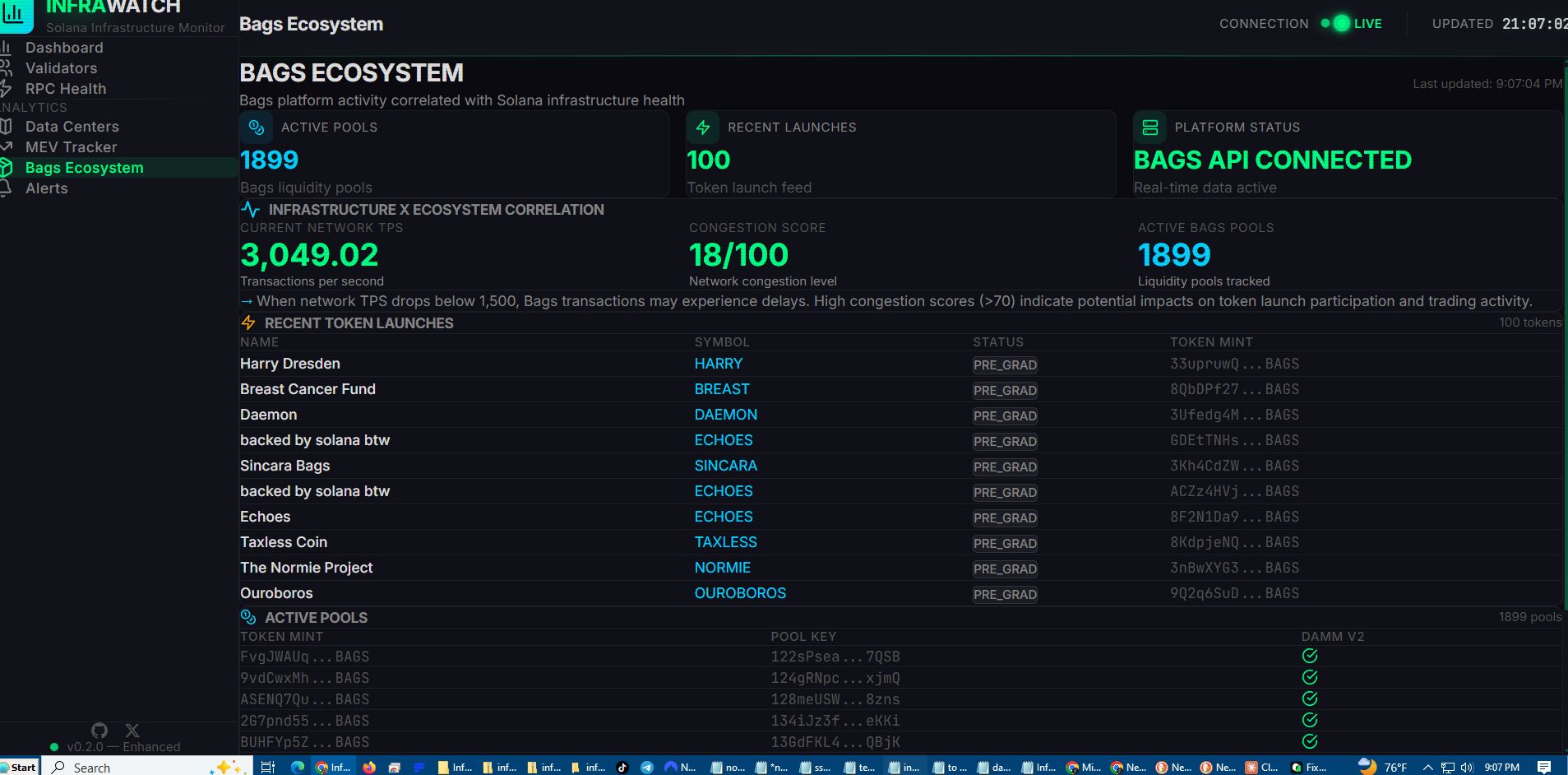Click the InfraWatch logo icon
The width and height of the screenshot is (1568, 775).
16,14
